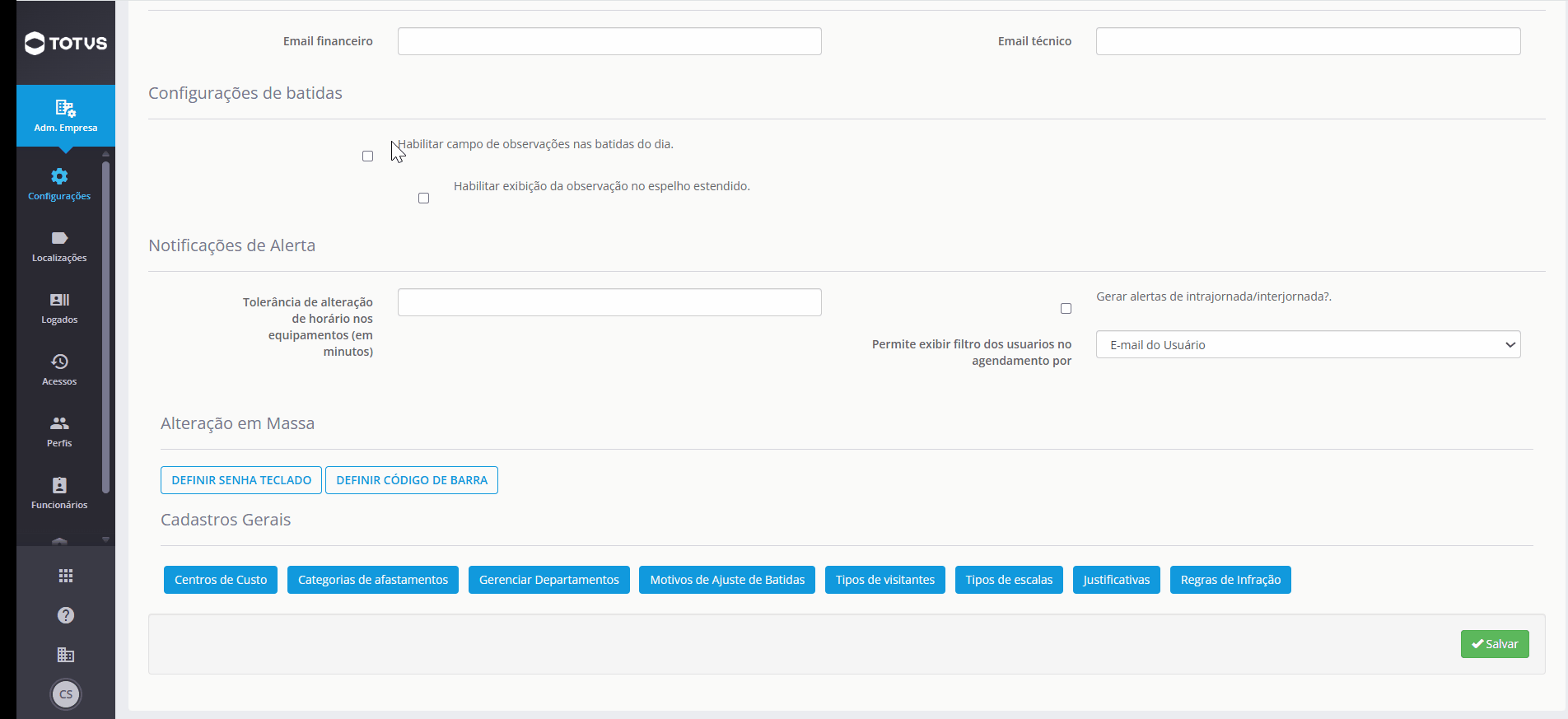Open Gerenciar Departamentos
This screenshot has width=1568, height=719.
click(549, 580)
